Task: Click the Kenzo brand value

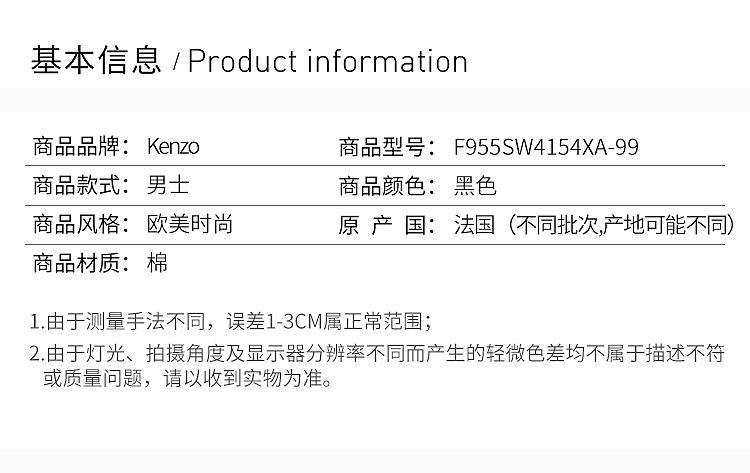Action: (x=173, y=147)
